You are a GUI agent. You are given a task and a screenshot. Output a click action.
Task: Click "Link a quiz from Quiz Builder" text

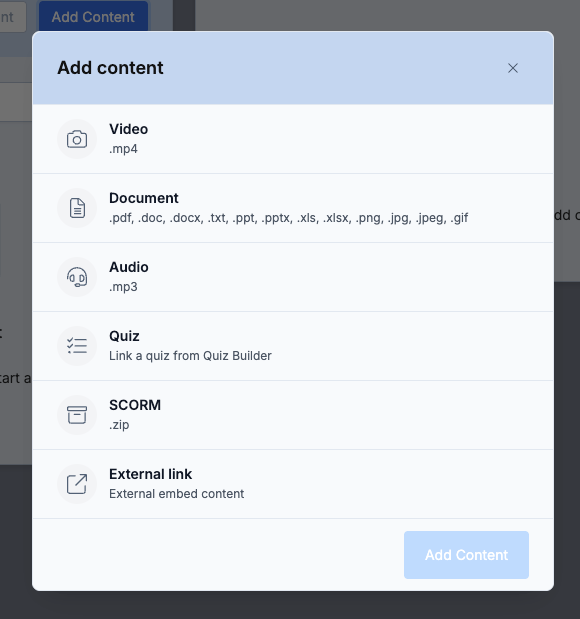coord(190,356)
